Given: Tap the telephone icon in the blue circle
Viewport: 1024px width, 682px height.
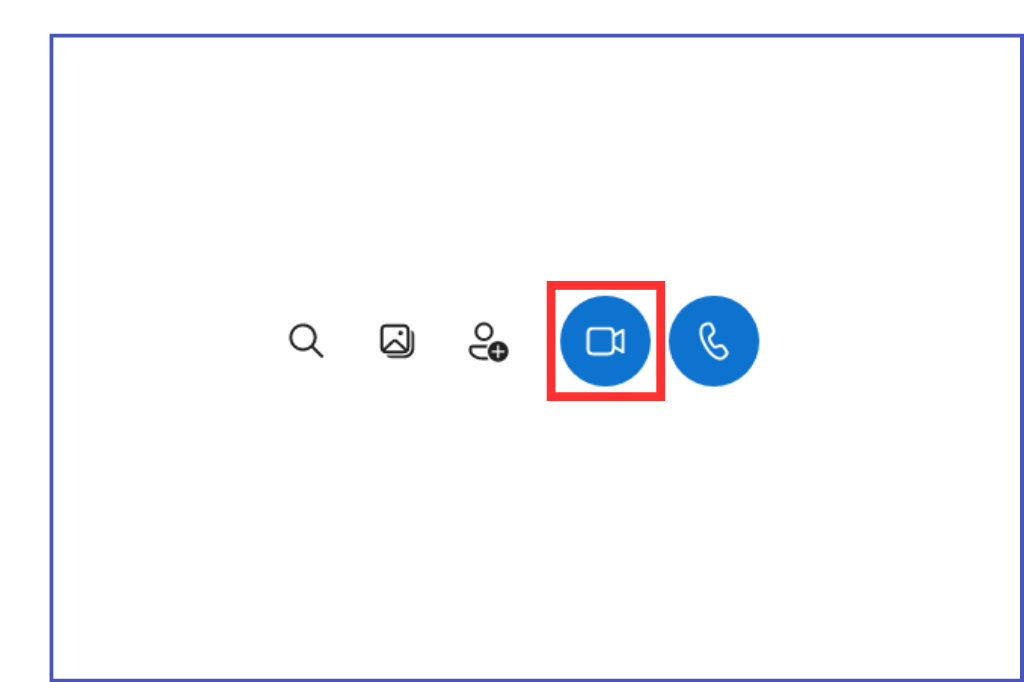Looking at the screenshot, I should click(714, 341).
